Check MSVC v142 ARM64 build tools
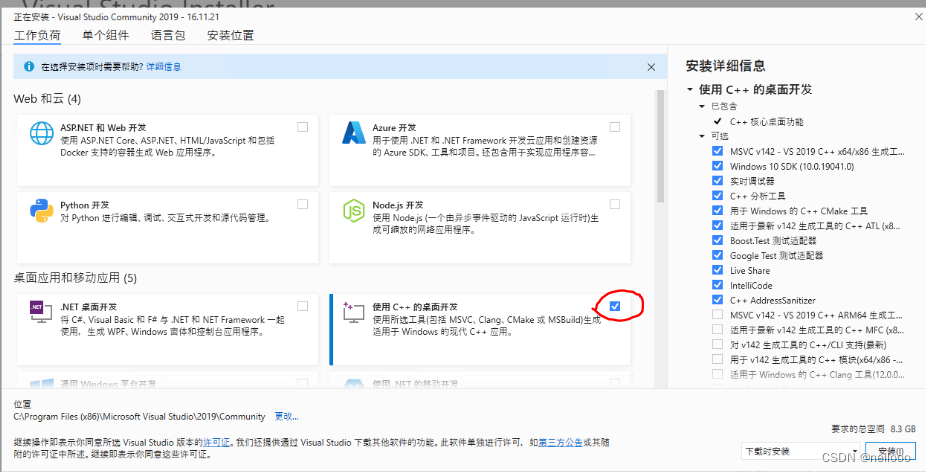 717,315
